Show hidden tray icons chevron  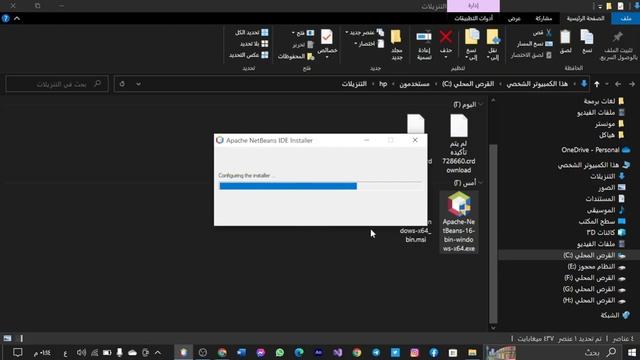158,352
